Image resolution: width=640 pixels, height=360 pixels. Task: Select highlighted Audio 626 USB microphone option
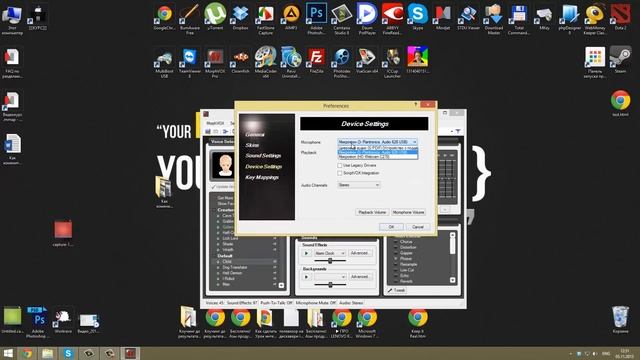(x=378, y=152)
